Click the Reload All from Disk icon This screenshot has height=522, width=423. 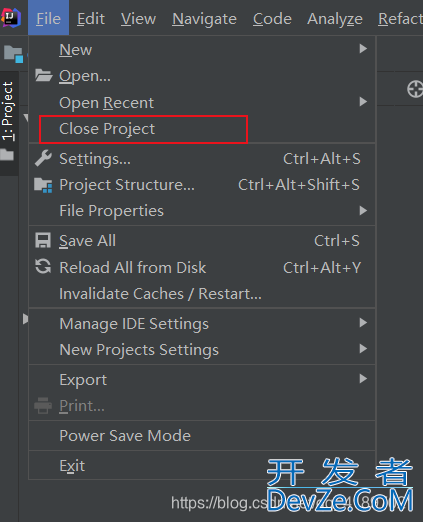click(x=43, y=267)
